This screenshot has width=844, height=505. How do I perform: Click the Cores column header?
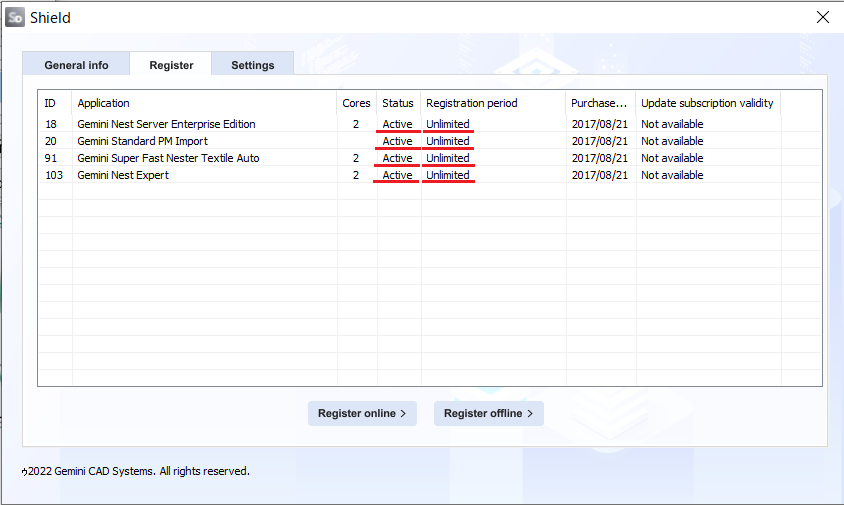356,103
